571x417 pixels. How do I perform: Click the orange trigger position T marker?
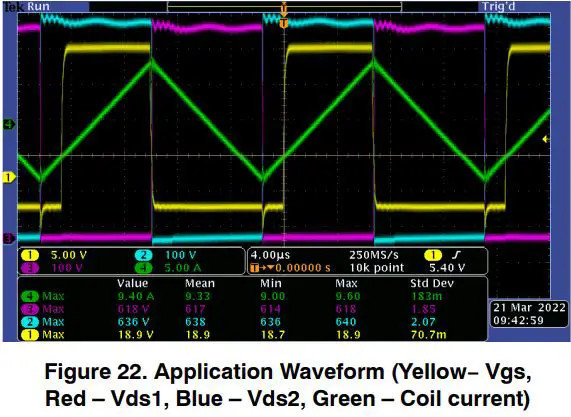click(284, 24)
